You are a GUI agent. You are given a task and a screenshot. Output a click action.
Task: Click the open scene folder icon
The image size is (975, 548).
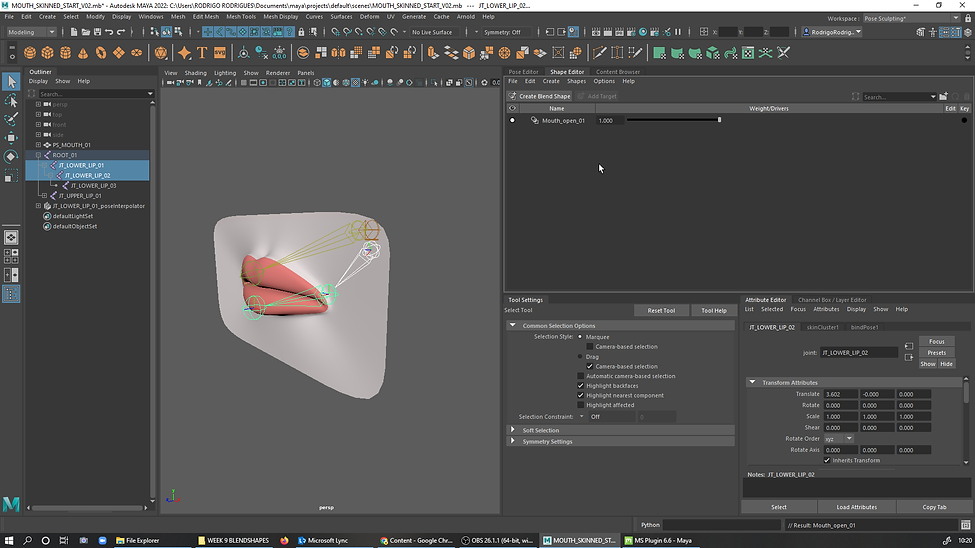click(86, 32)
